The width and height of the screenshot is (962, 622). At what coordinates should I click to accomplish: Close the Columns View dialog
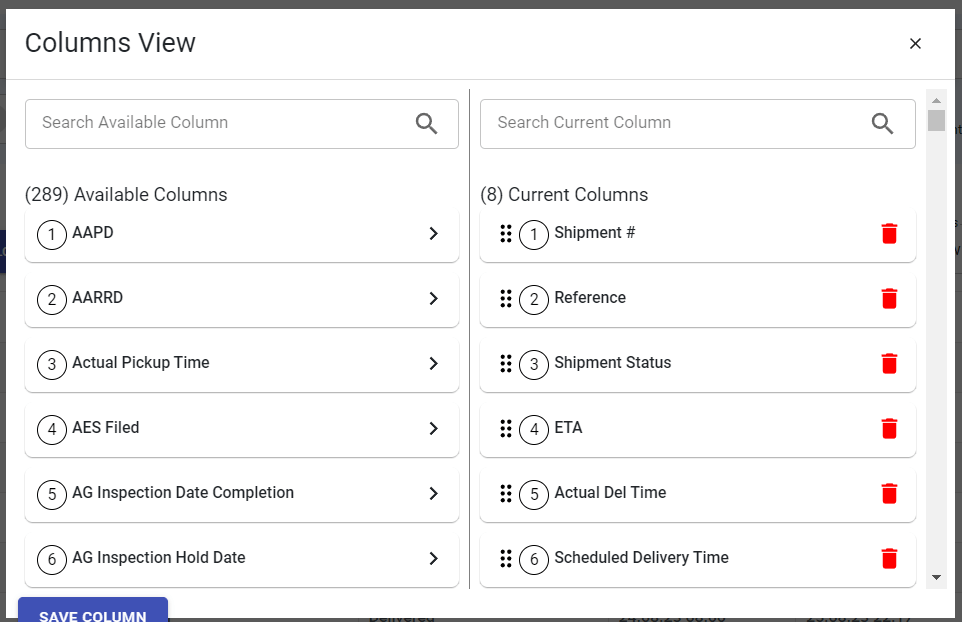pyautogui.click(x=915, y=43)
